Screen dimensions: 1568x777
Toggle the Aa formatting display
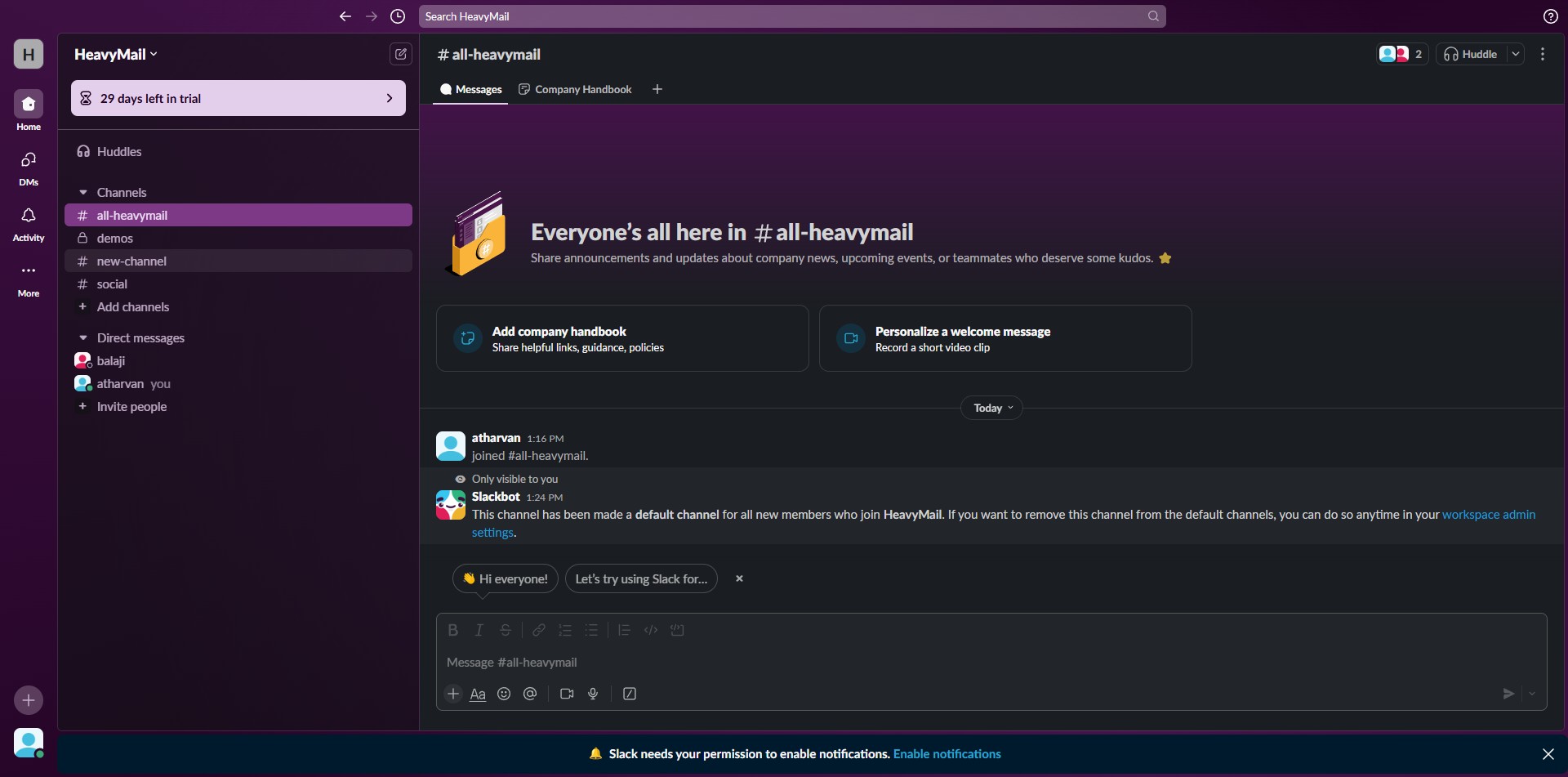(478, 694)
